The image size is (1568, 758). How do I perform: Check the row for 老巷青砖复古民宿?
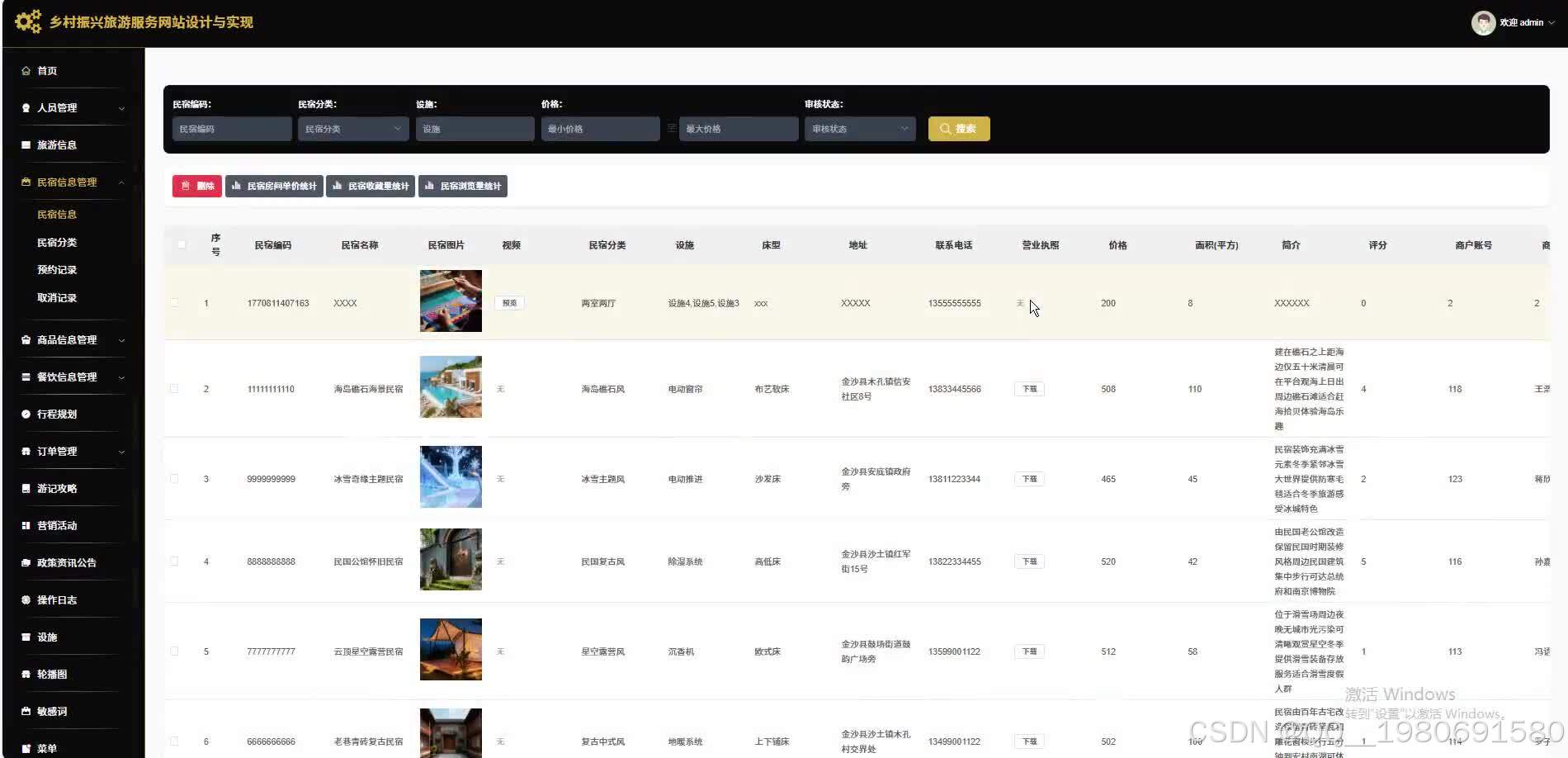[x=174, y=741]
